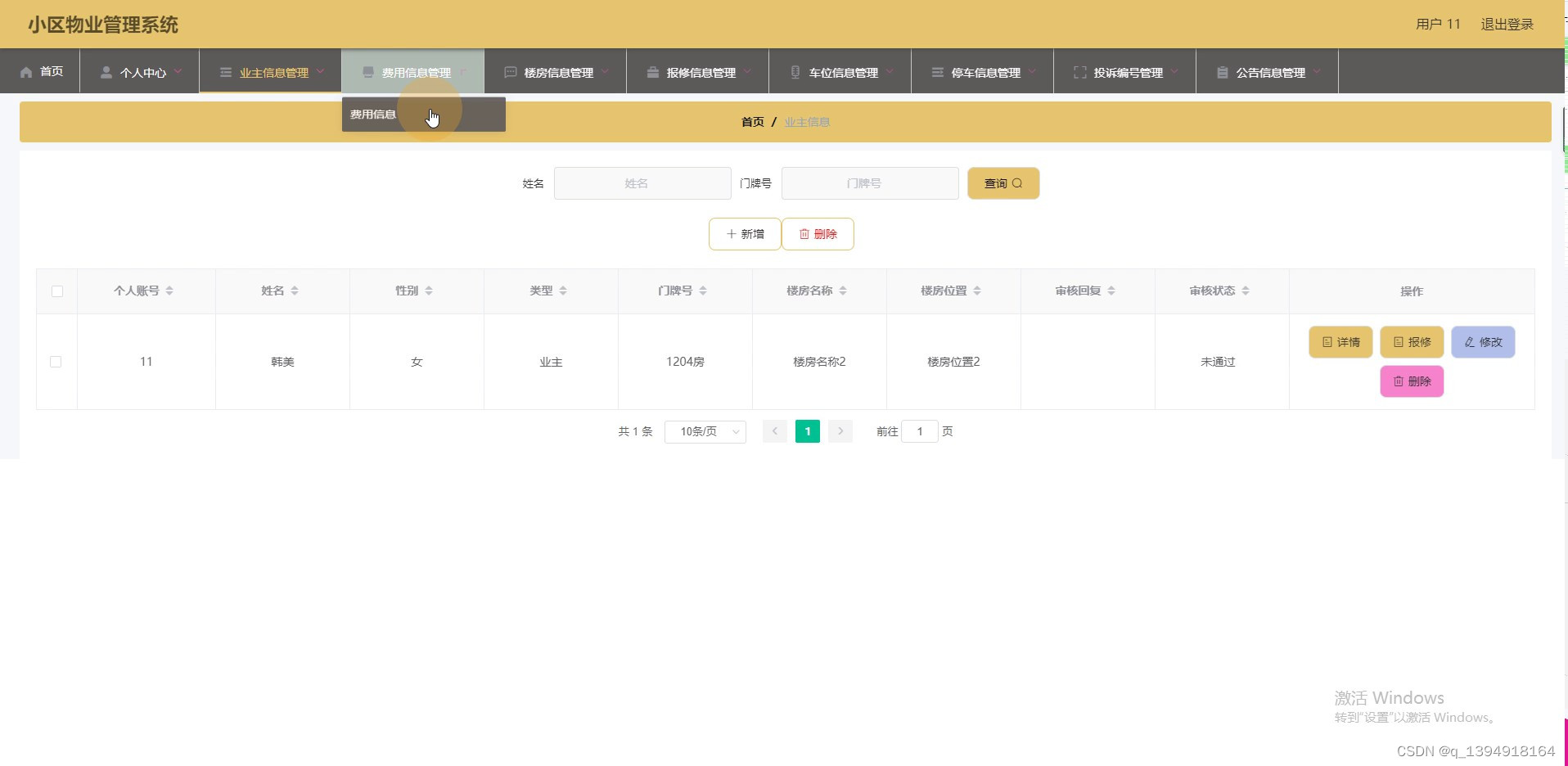Click the 1204房 table cell
The width and height of the screenshot is (1568, 766).
tap(685, 362)
